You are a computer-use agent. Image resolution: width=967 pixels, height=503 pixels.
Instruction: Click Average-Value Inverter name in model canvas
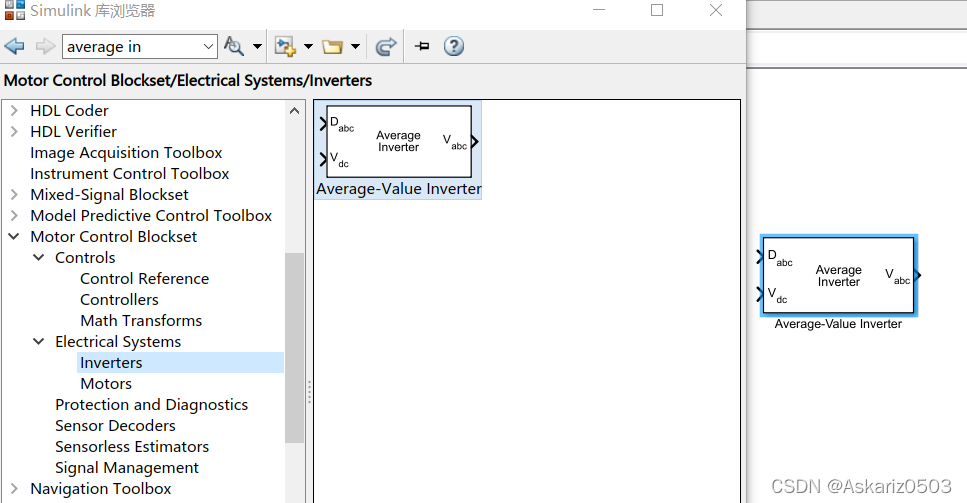click(x=838, y=324)
